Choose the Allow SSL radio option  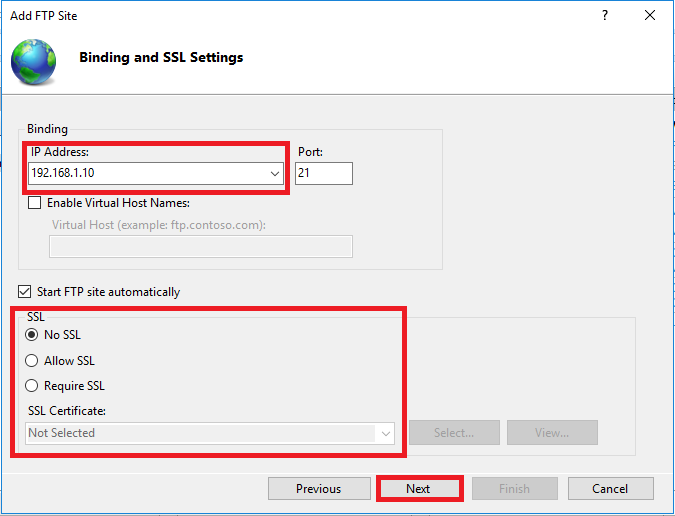pos(31,361)
